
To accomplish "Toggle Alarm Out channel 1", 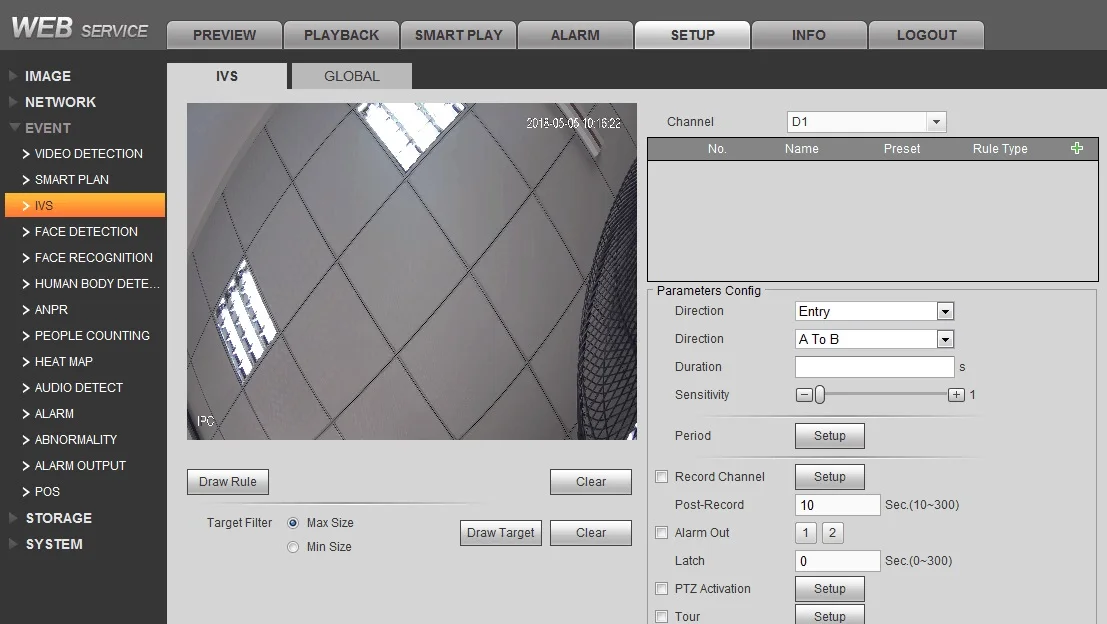I will [806, 533].
